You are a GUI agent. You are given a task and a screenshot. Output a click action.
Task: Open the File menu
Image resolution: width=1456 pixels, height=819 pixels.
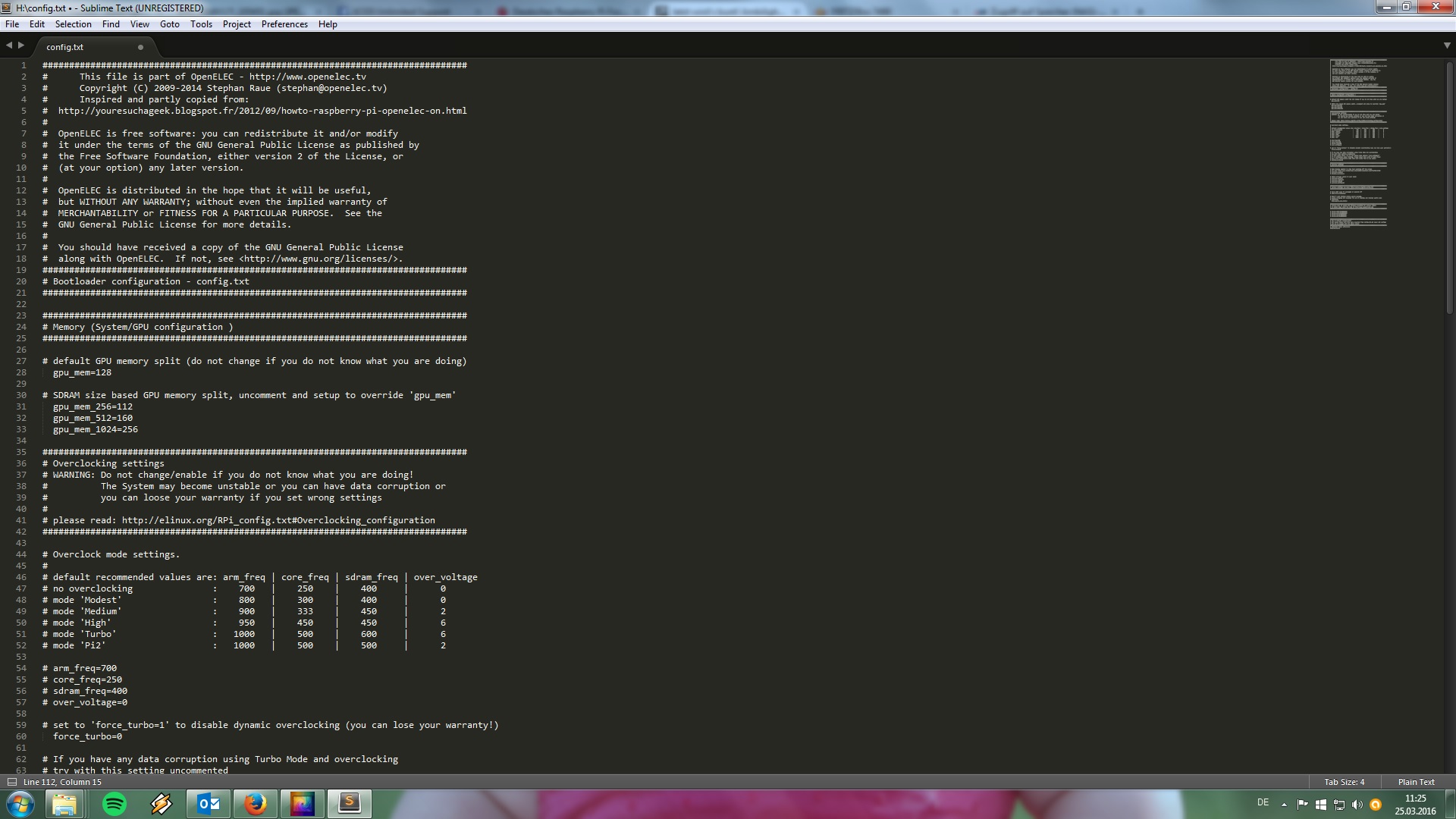pos(12,24)
